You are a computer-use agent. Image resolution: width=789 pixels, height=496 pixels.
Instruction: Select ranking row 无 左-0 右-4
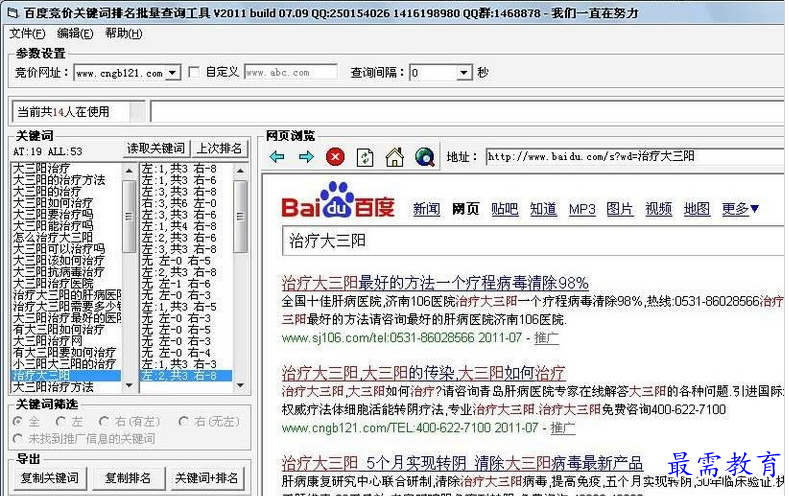tap(176, 353)
